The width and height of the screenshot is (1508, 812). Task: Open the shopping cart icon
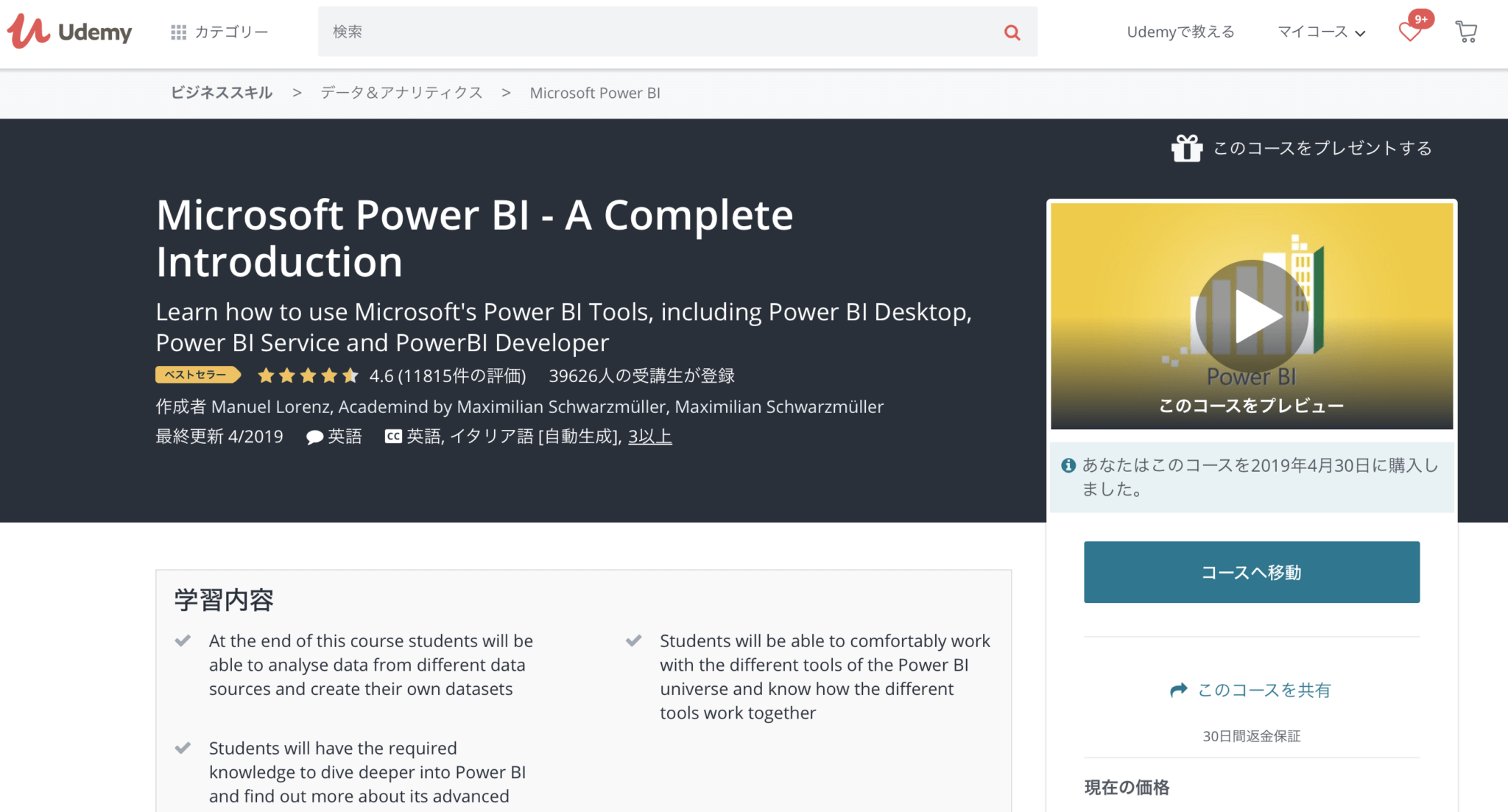click(x=1466, y=32)
